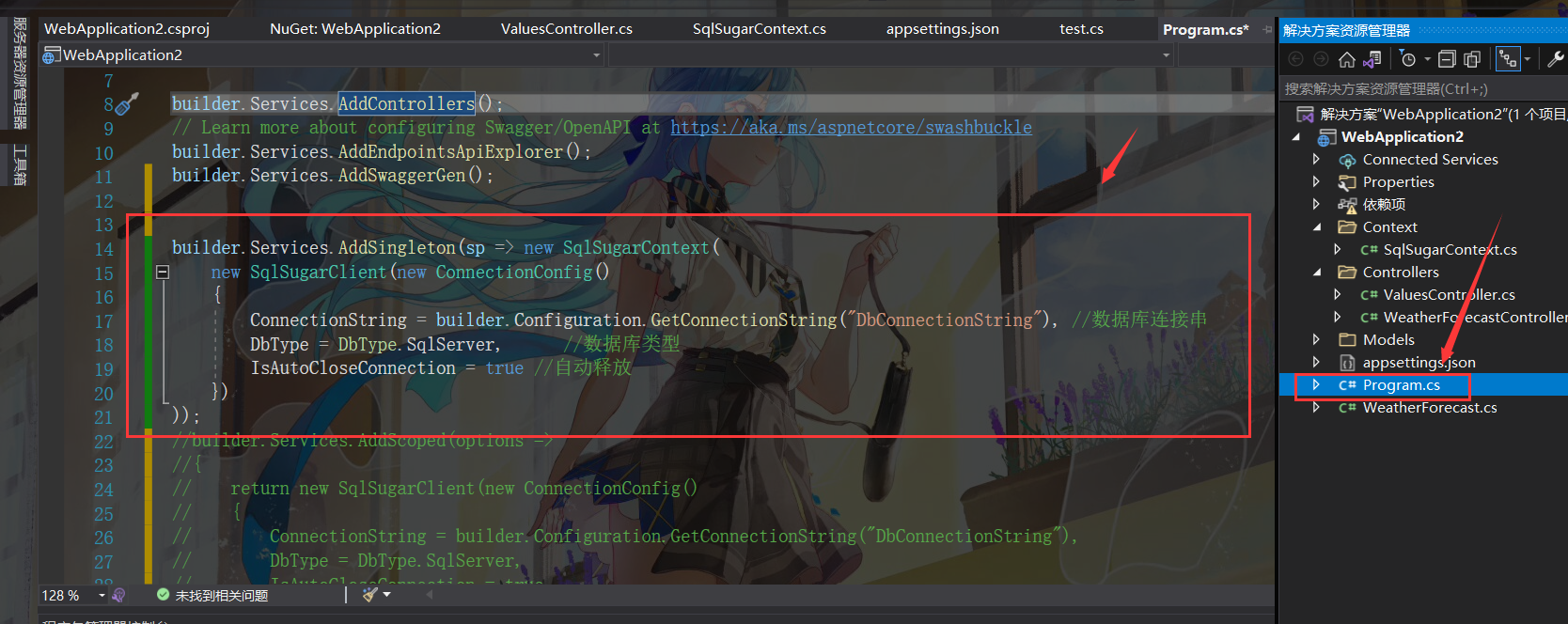Viewport: 1568px width, 624px height.
Task: Open the 工具箱 Toolbox side tab
Action: [x=19, y=165]
